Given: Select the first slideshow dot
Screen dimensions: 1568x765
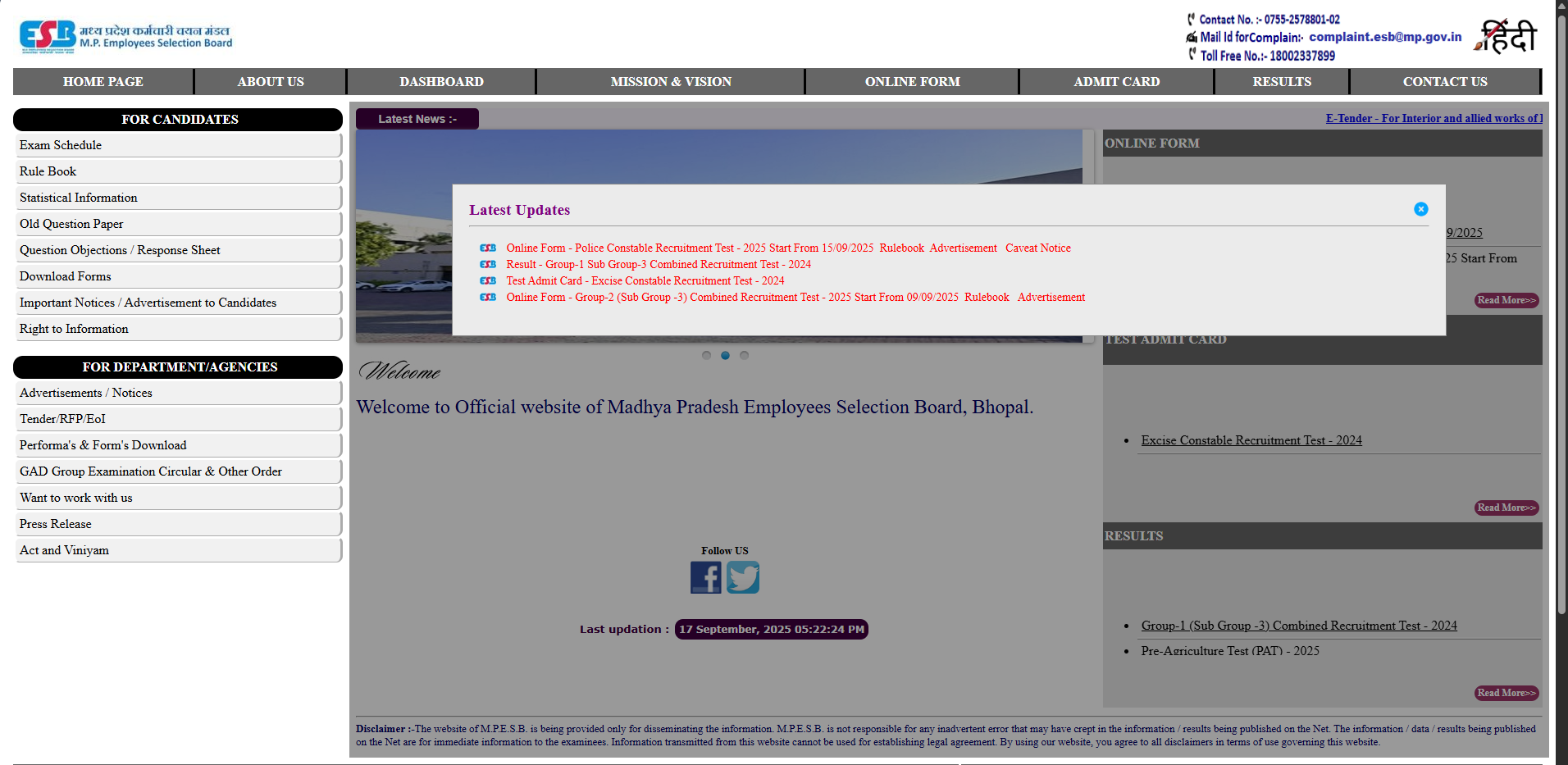Looking at the screenshot, I should [x=706, y=355].
